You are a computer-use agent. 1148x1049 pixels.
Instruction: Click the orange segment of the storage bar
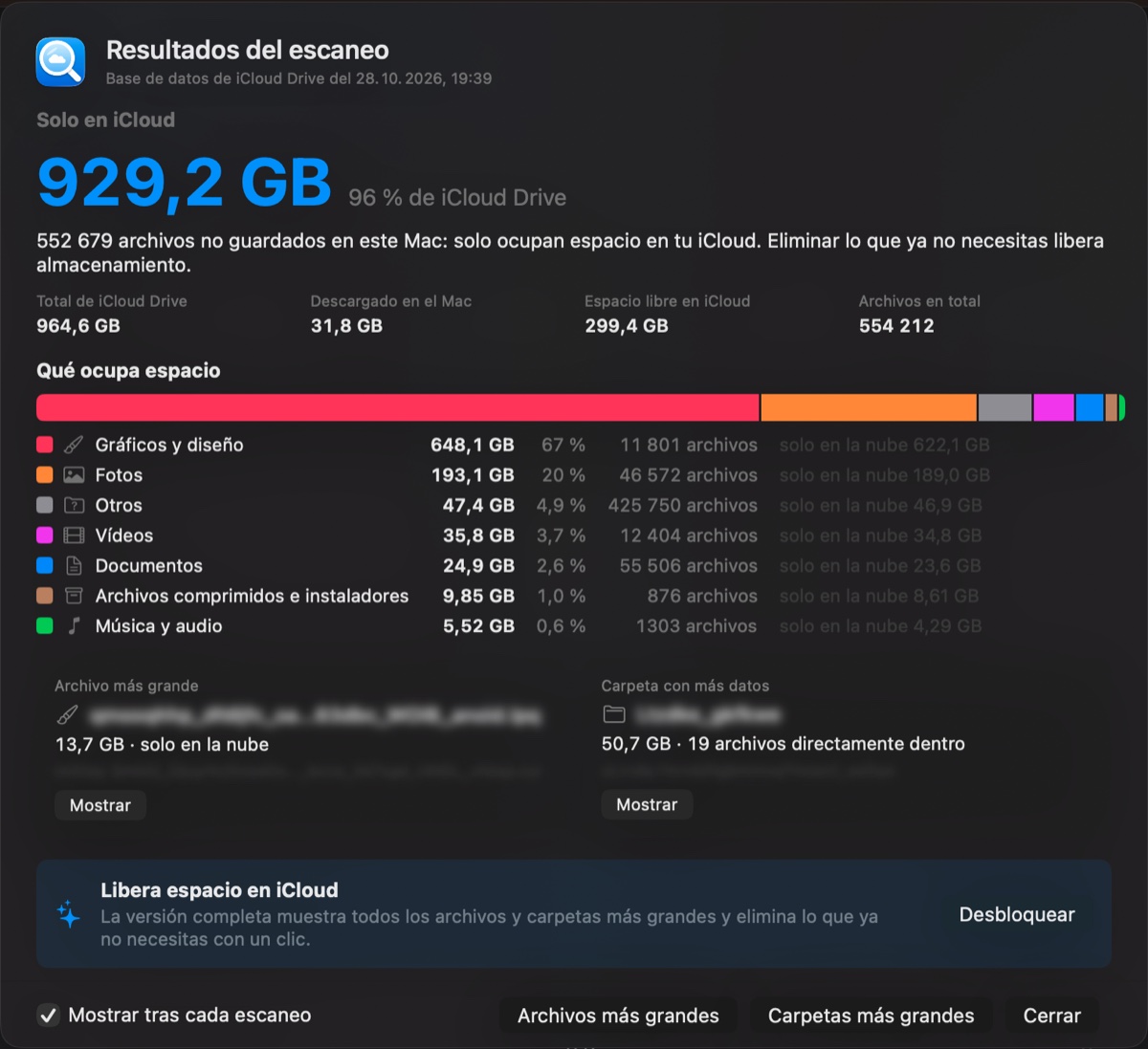pyautogui.click(x=869, y=407)
